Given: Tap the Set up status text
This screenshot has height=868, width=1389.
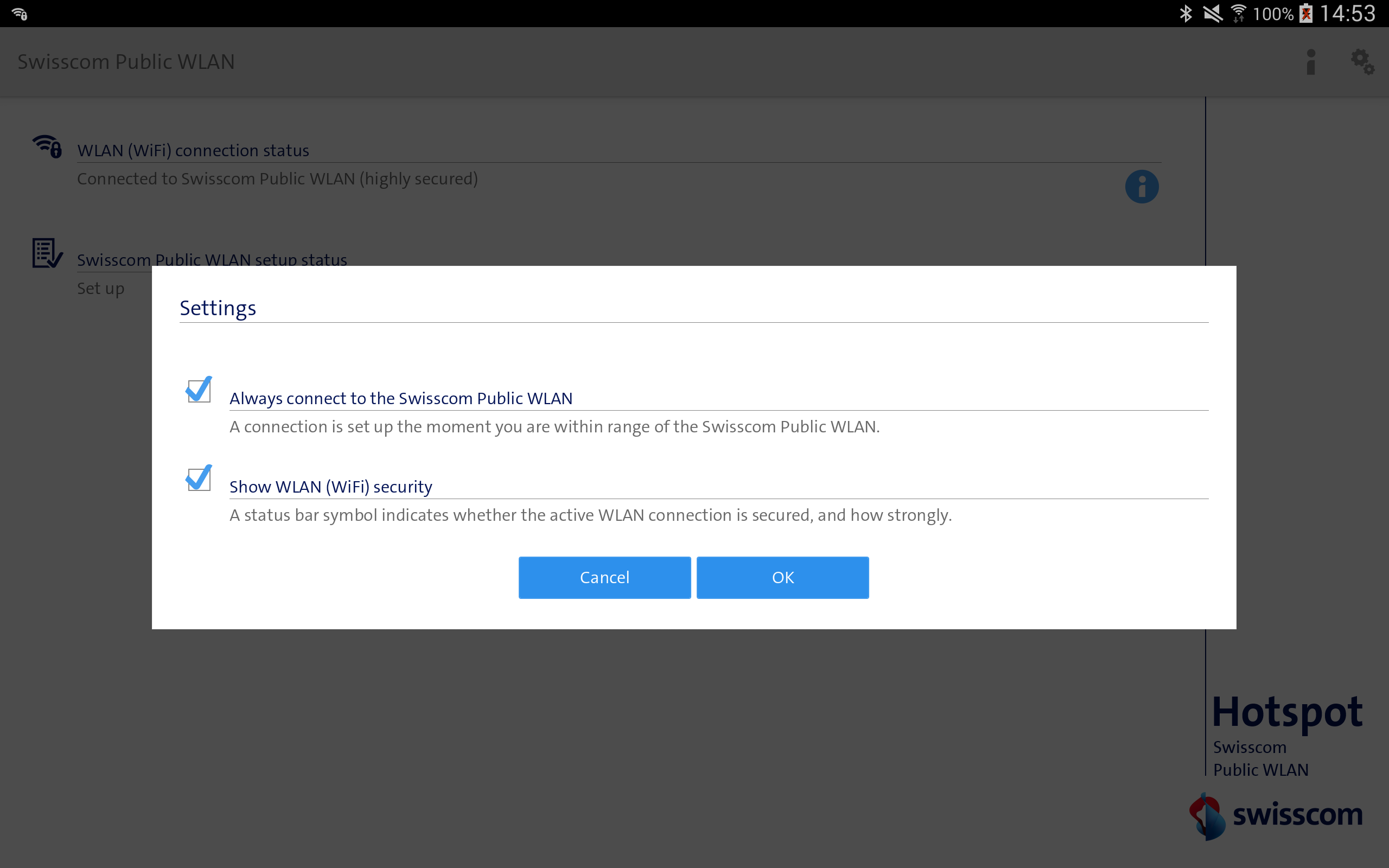Looking at the screenshot, I should tap(100, 288).
